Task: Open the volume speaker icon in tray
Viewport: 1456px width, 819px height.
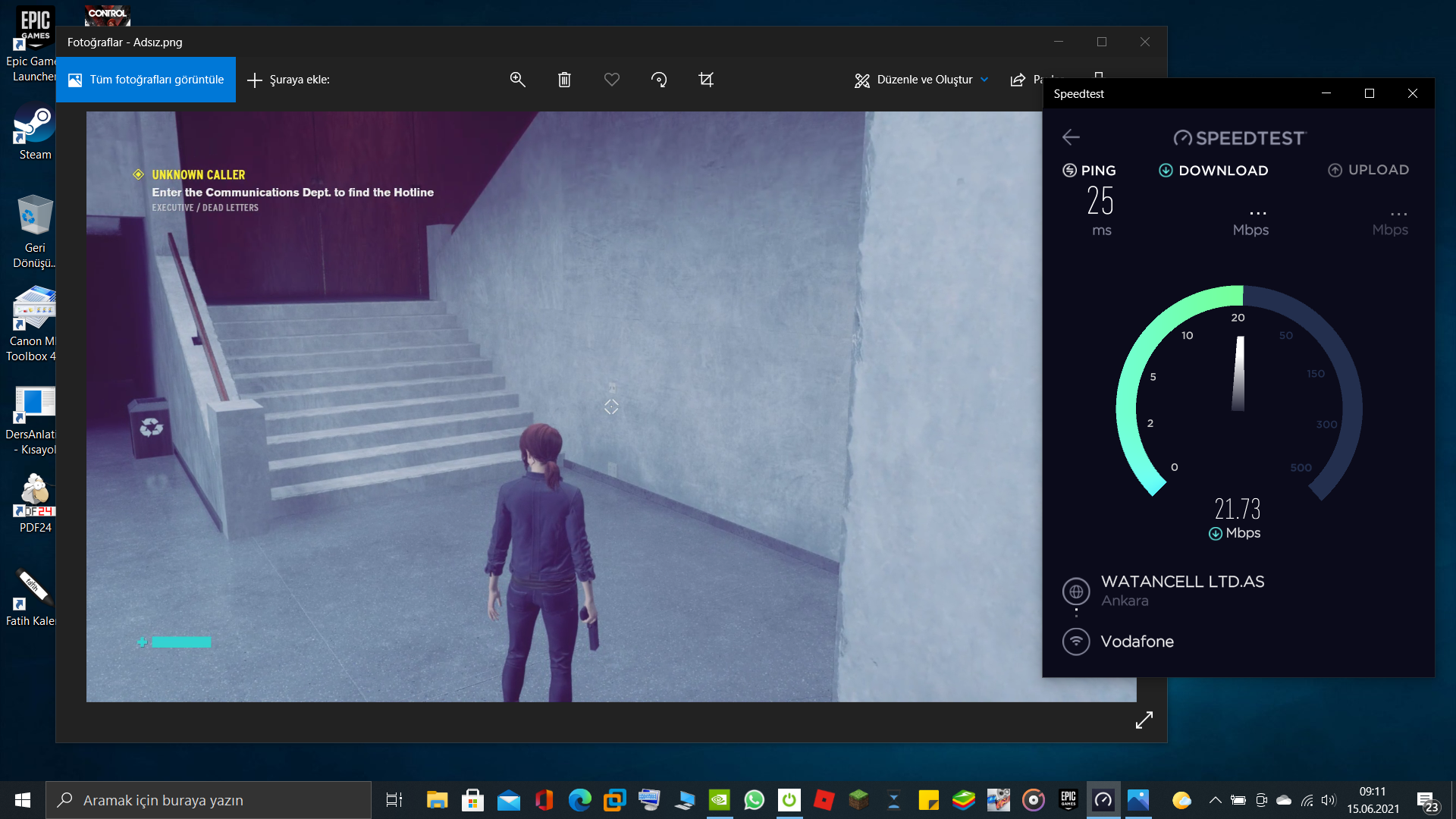Action: (1328, 800)
